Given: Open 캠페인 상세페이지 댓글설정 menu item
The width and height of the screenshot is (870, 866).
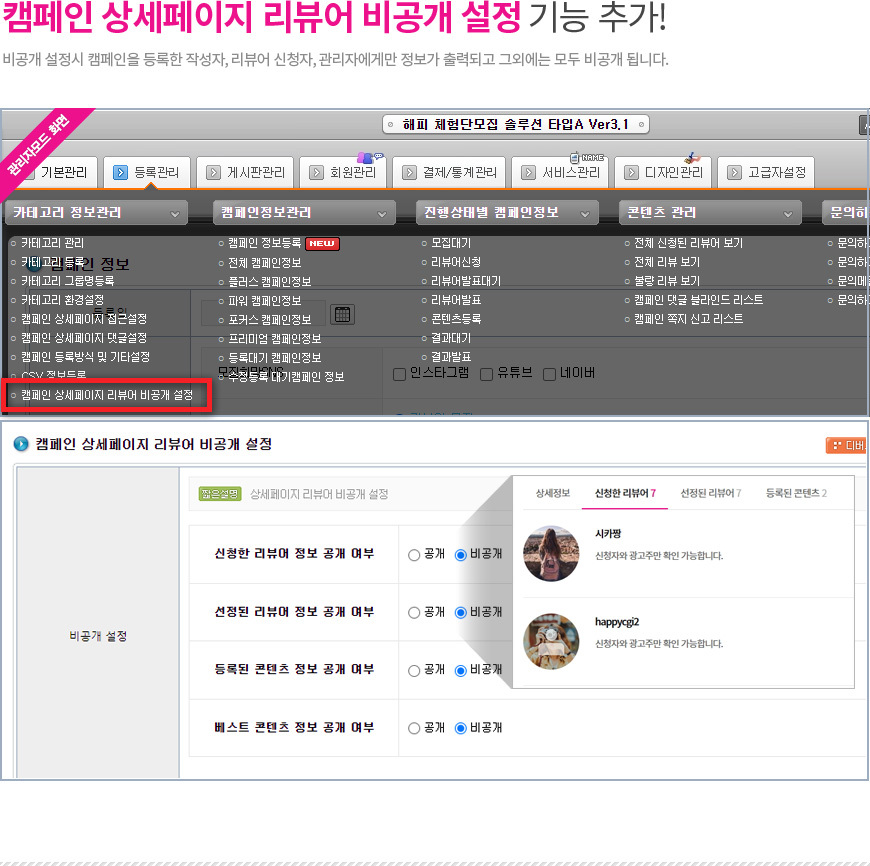Looking at the screenshot, I should [x=84, y=337].
